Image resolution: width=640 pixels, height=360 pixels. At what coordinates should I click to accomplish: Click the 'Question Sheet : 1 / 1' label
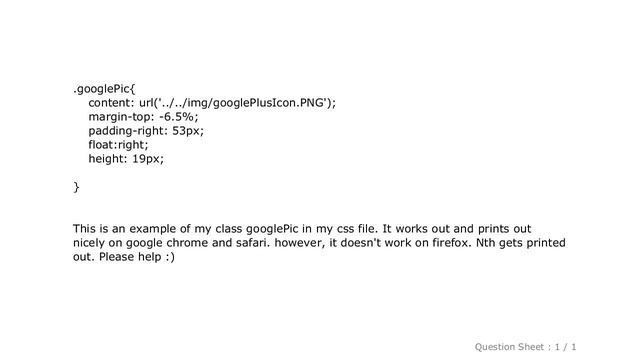click(x=525, y=347)
